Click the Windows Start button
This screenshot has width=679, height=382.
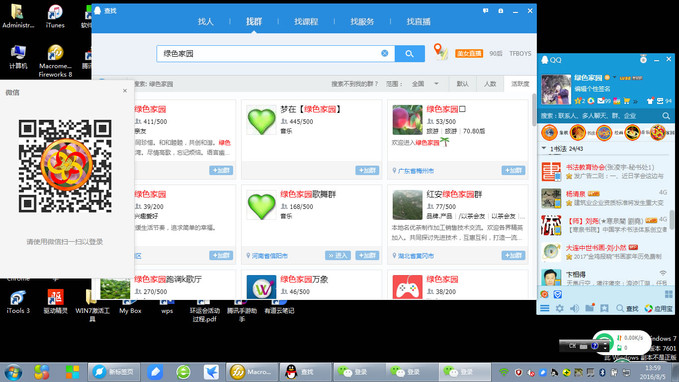click(x=13, y=372)
